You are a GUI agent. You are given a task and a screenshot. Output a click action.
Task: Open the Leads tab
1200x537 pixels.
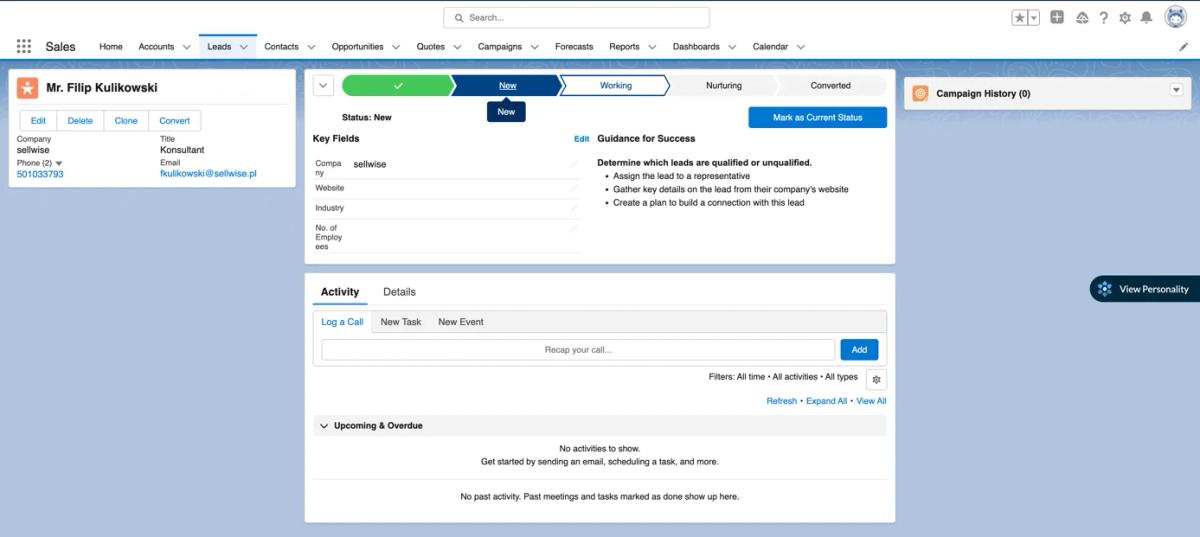coord(219,46)
